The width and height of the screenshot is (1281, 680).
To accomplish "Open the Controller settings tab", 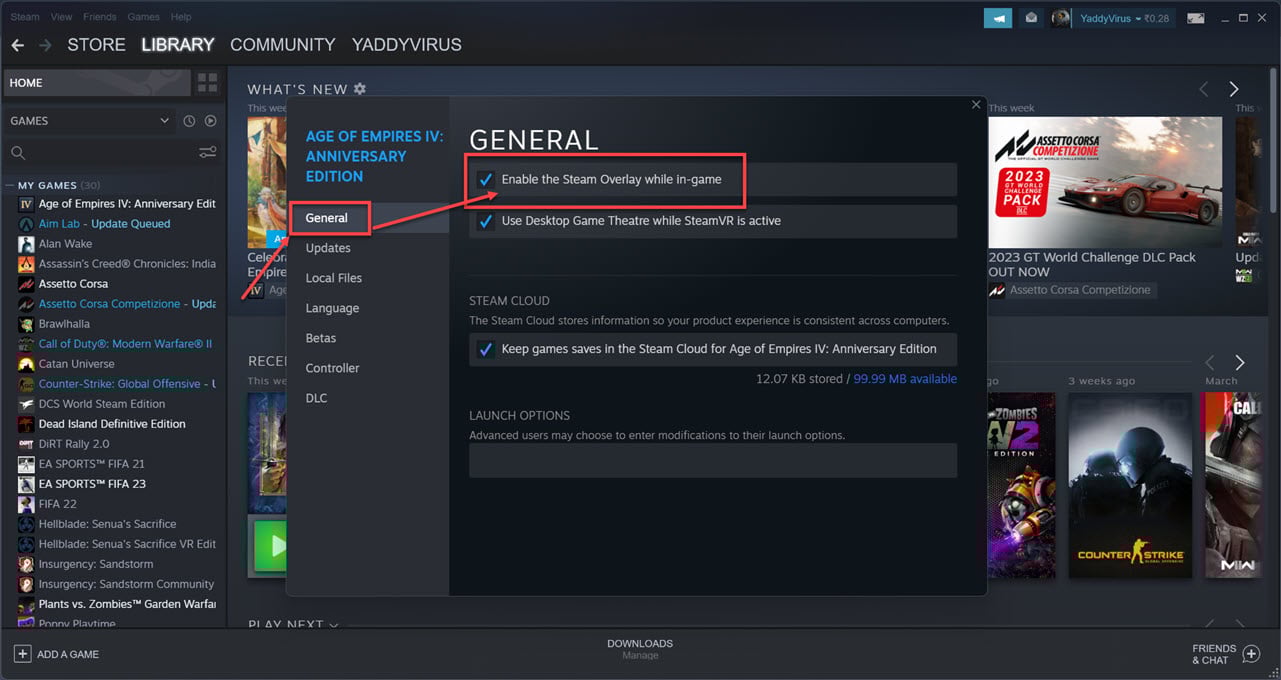I will click(x=331, y=368).
